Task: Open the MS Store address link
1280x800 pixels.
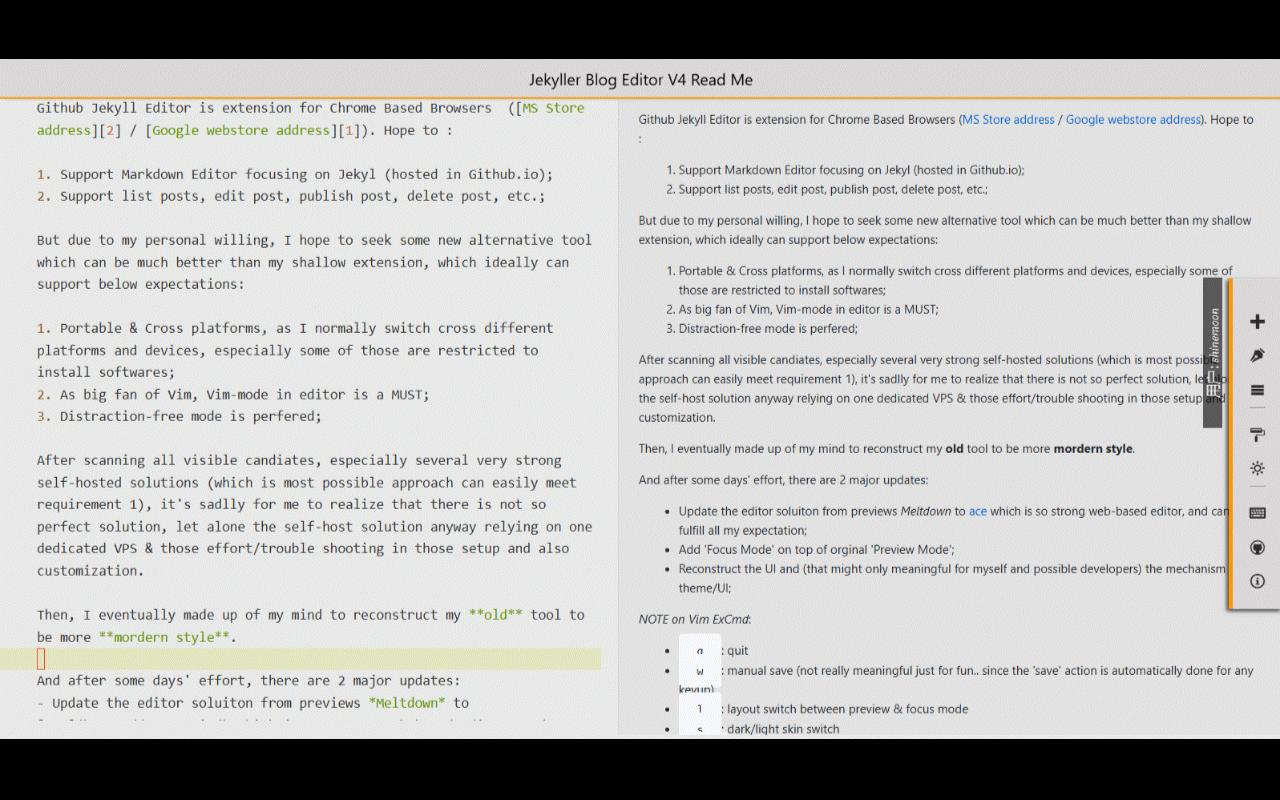Action: pyautogui.click(x=1007, y=119)
